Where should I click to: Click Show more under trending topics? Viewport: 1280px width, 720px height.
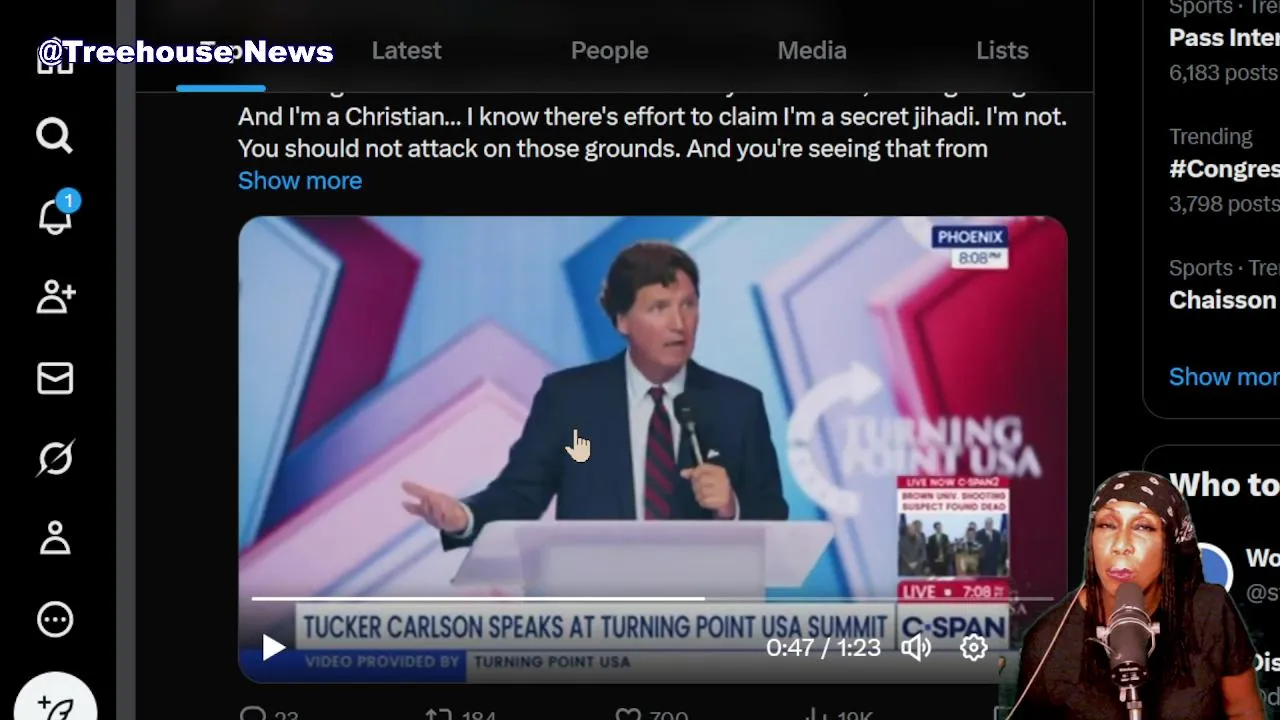1224,376
